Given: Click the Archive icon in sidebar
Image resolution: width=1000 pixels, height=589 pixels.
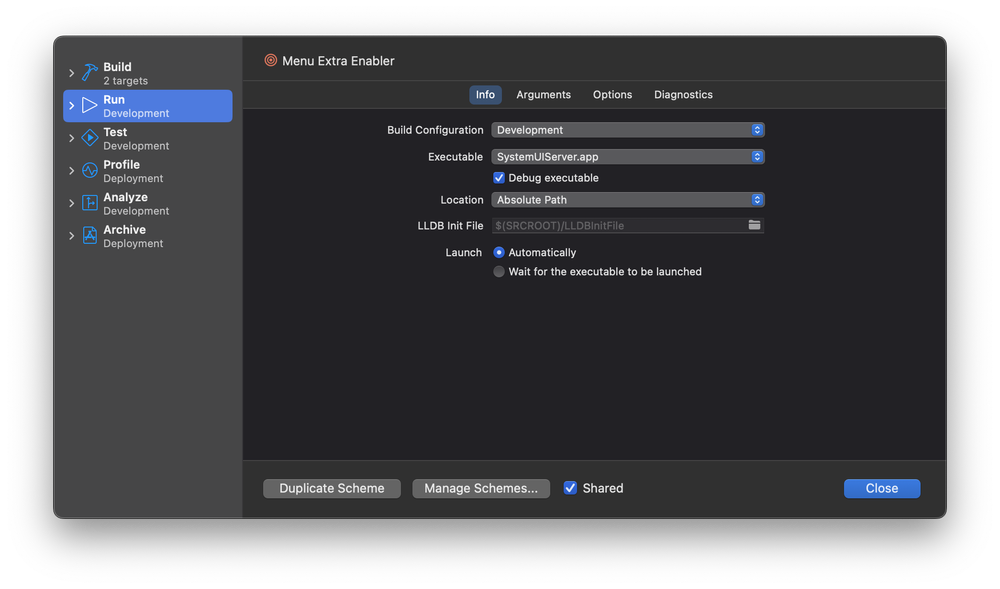Looking at the screenshot, I should tap(89, 235).
